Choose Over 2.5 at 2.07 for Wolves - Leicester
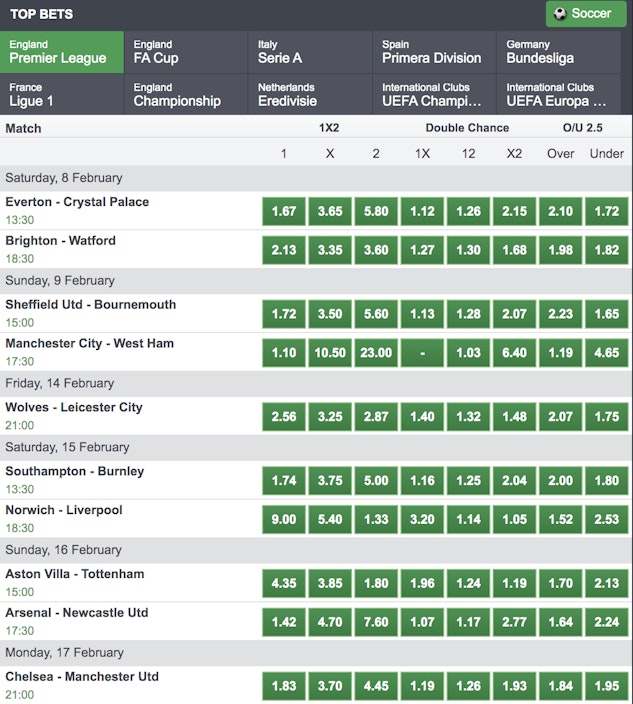633x704 pixels. point(561,417)
